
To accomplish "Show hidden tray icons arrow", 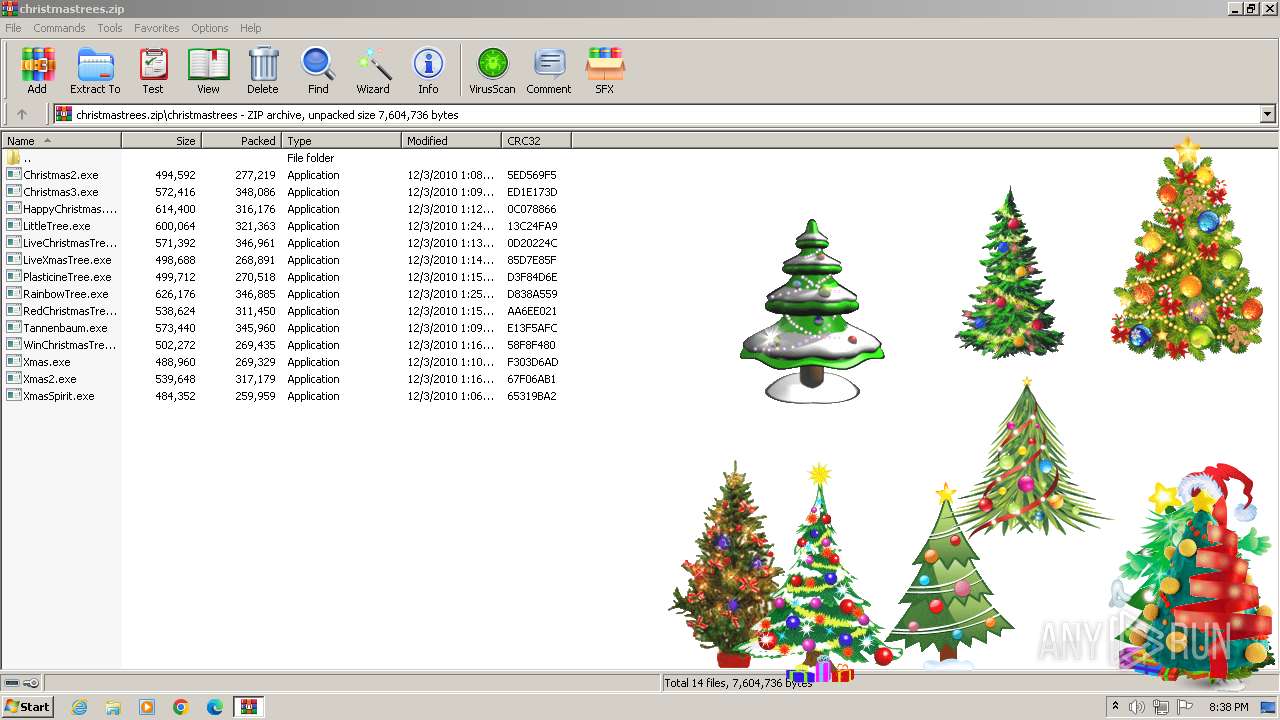I will (x=1115, y=707).
